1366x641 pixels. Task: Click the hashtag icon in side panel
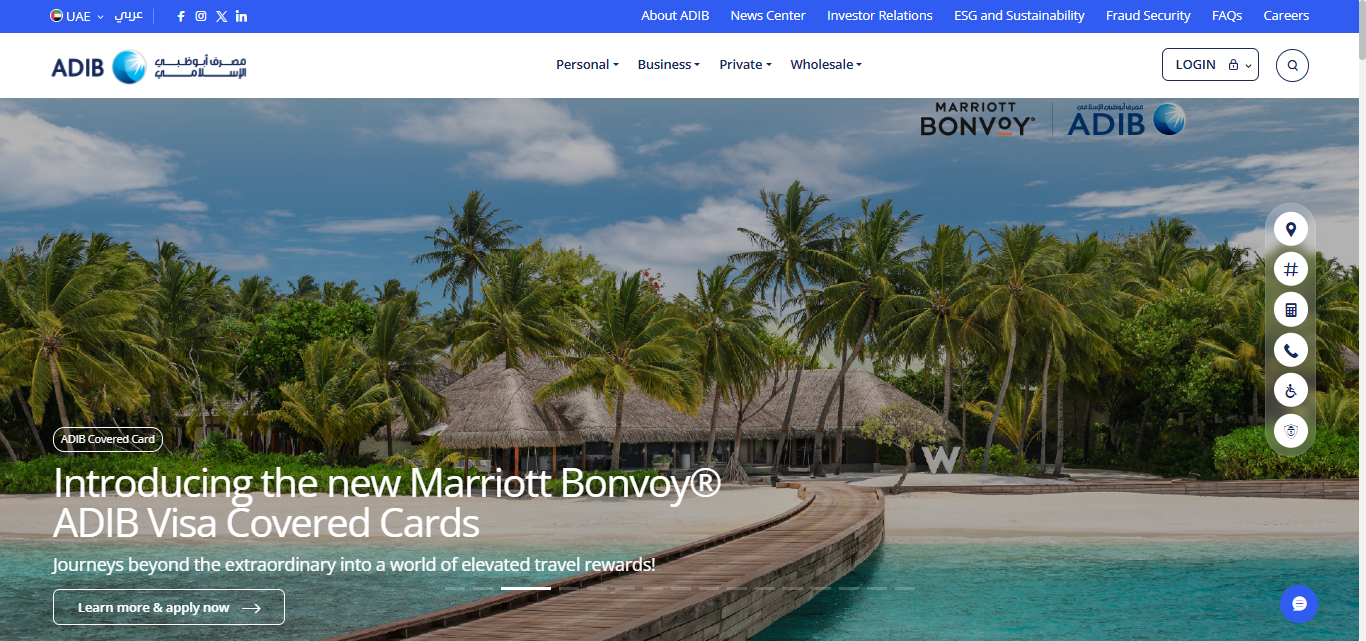[1291, 270]
